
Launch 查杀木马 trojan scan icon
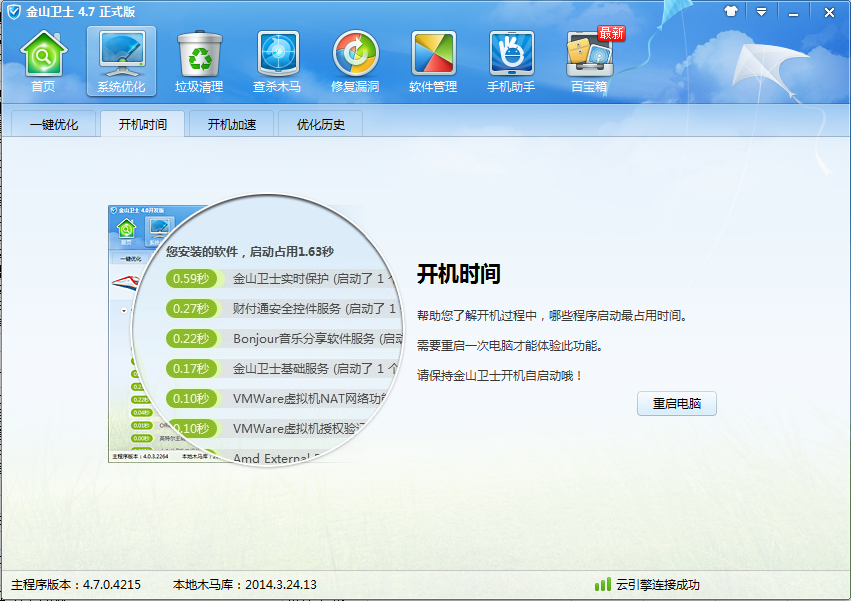click(x=277, y=60)
